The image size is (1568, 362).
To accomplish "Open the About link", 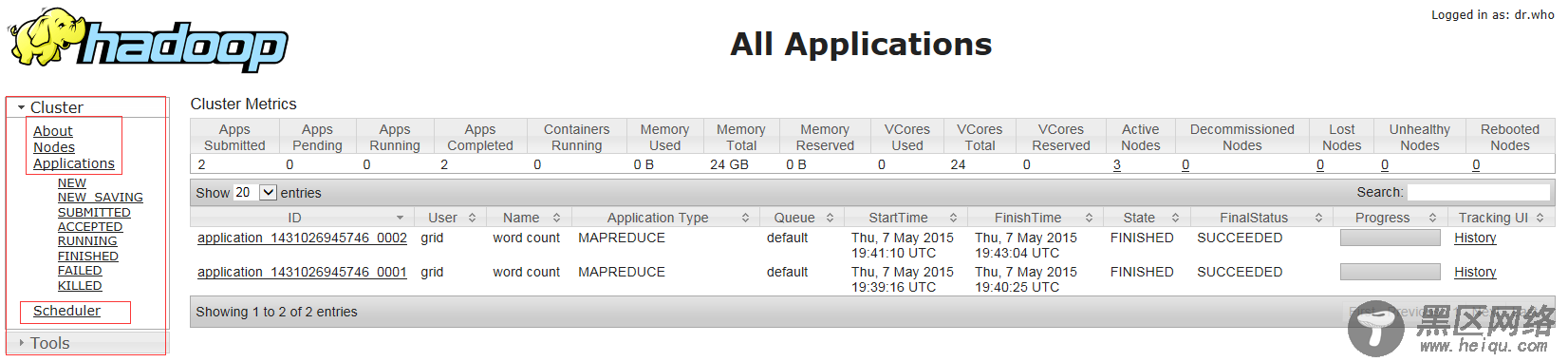I will pyautogui.click(x=52, y=131).
